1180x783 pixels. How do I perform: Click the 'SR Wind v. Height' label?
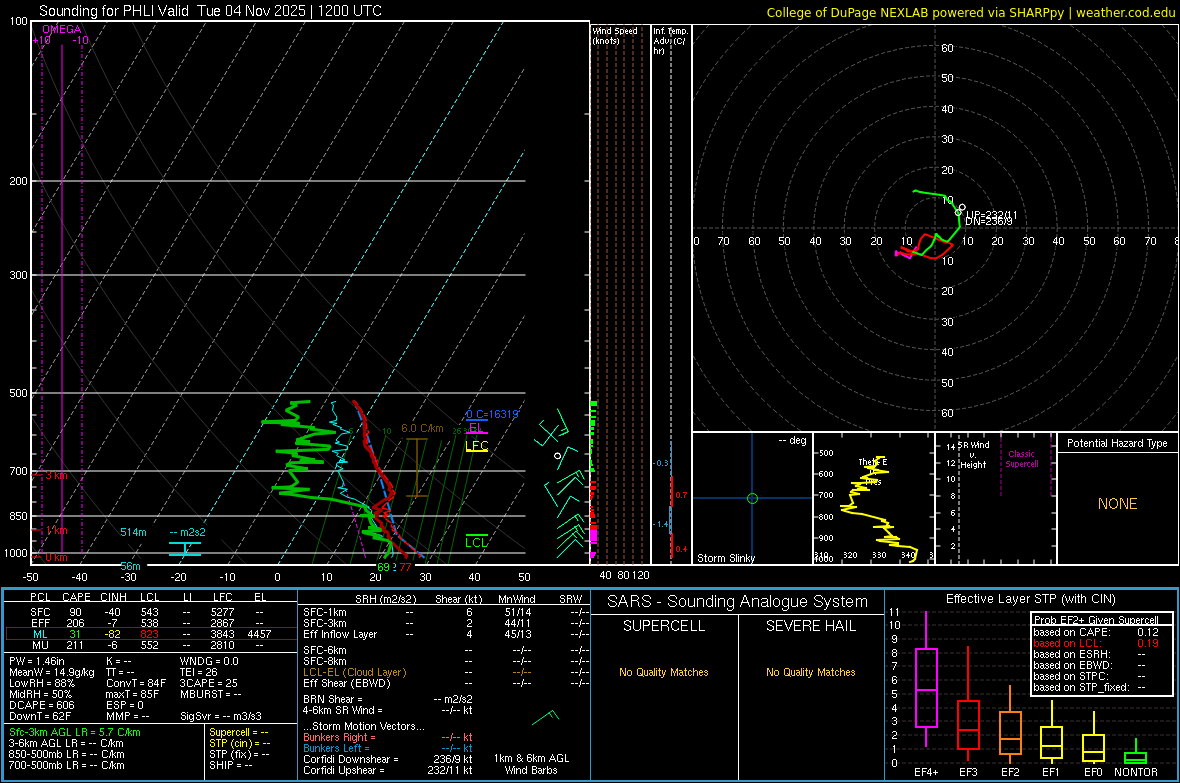pos(973,455)
